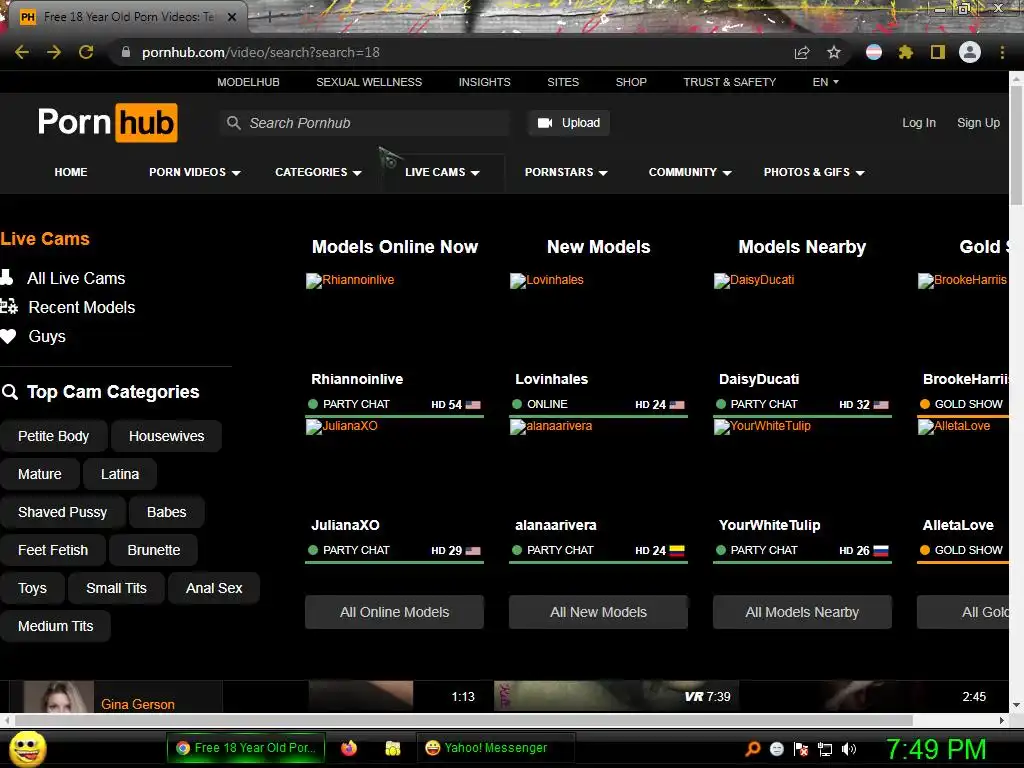Click the horizontal scrollbar at page bottom

(x=464, y=720)
